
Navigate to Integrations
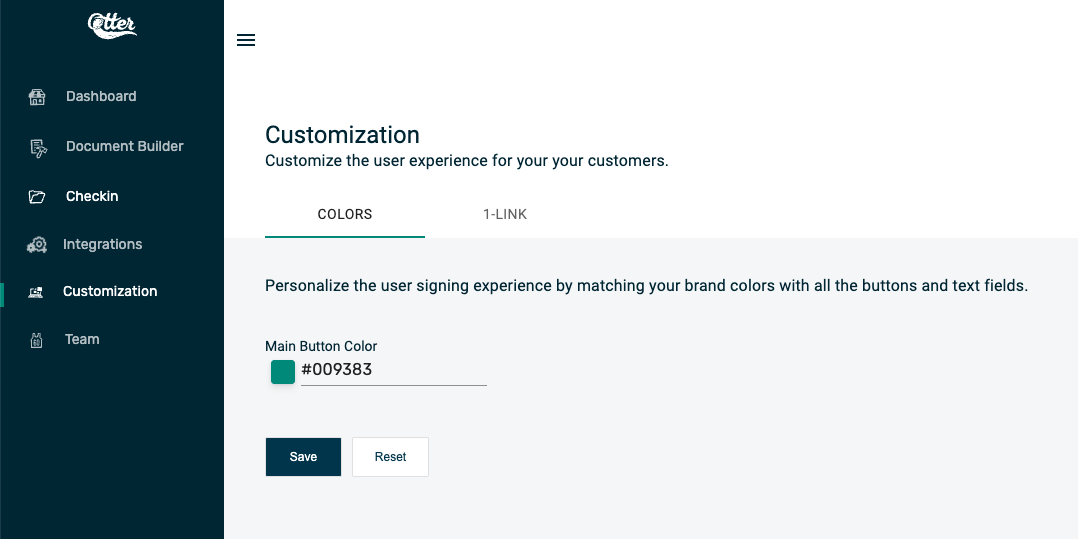click(102, 244)
